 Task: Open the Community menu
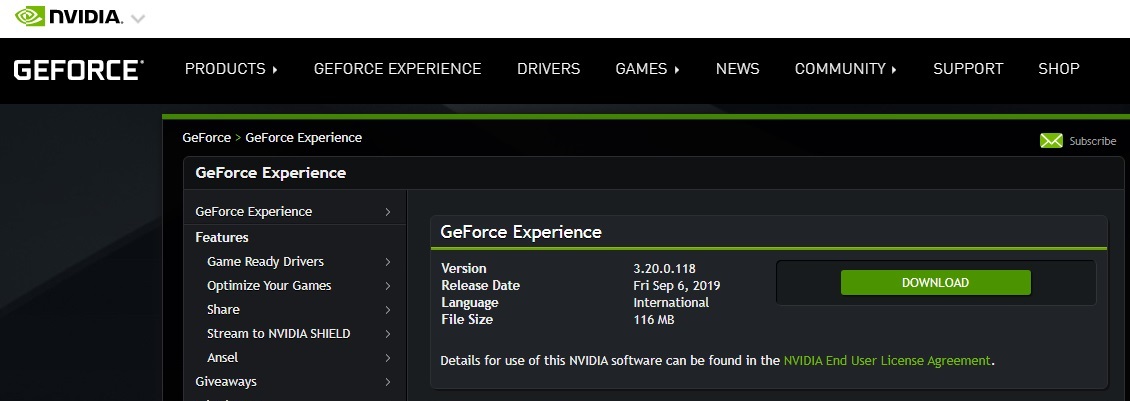845,69
